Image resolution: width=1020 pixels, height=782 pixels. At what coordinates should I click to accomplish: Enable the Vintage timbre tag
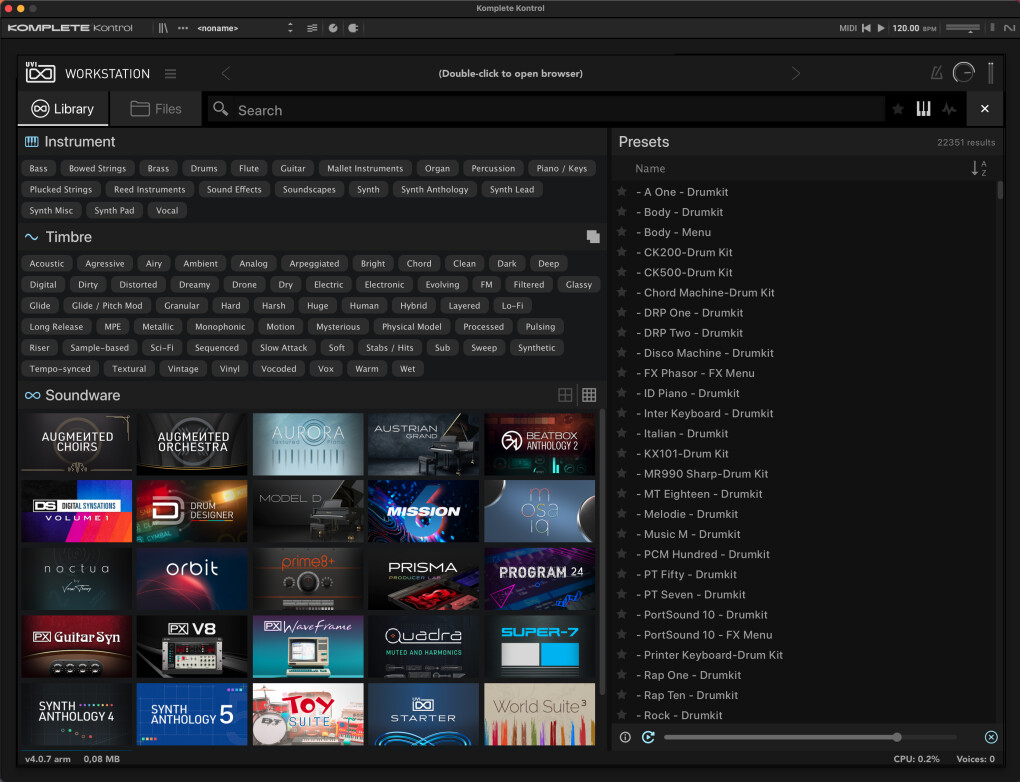click(183, 368)
